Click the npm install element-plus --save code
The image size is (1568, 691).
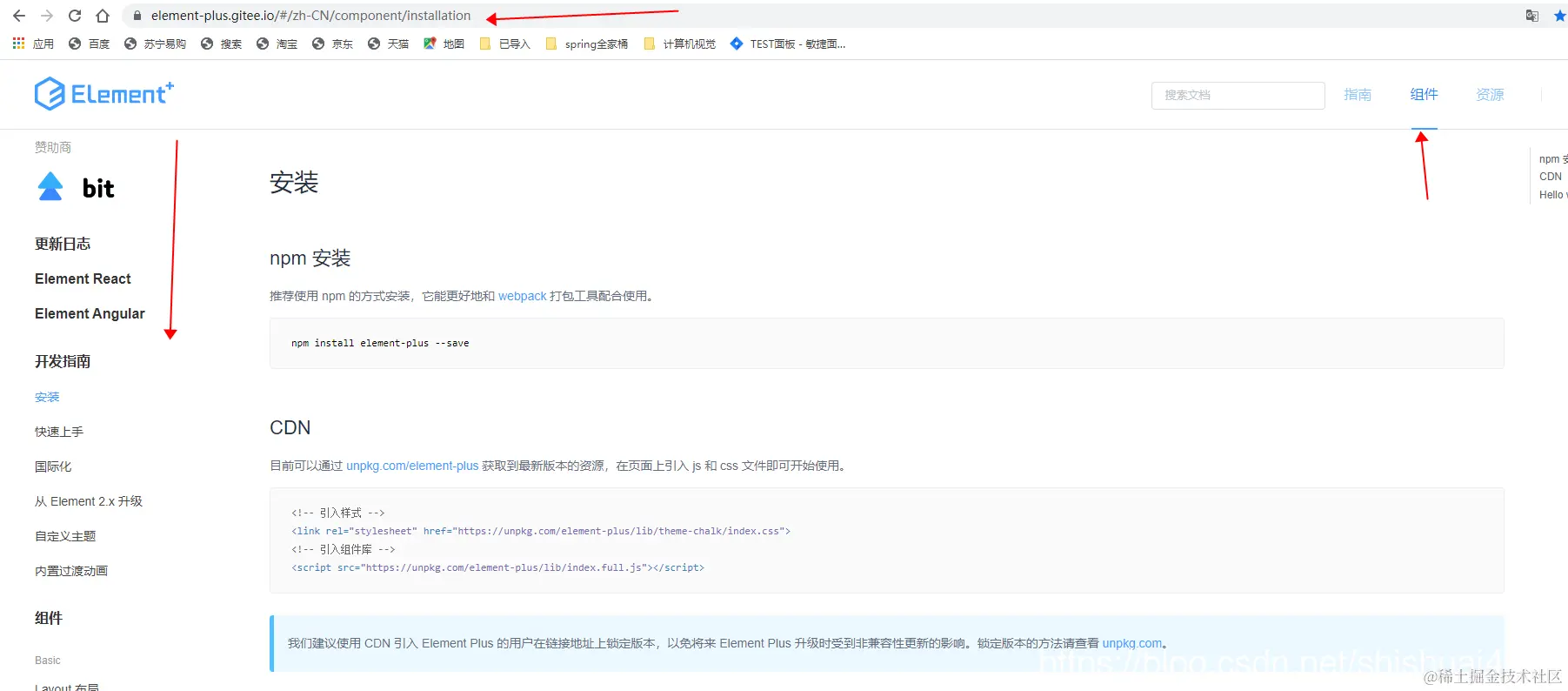(x=380, y=343)
